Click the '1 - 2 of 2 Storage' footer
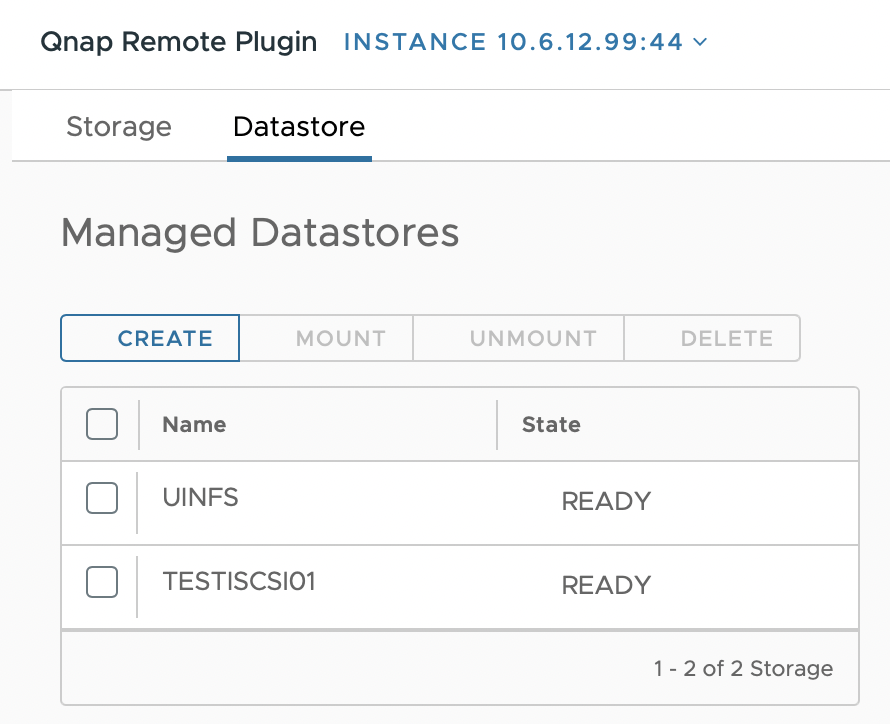 743,668
